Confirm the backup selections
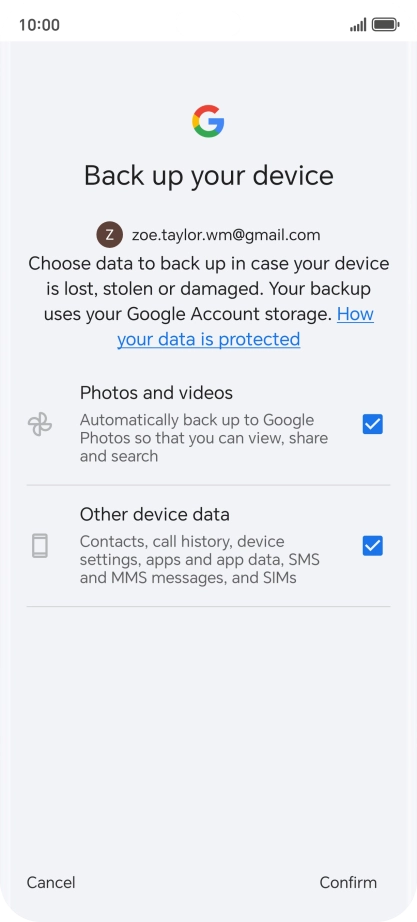Screen dimensions: 417x922 tap(348, 882)
